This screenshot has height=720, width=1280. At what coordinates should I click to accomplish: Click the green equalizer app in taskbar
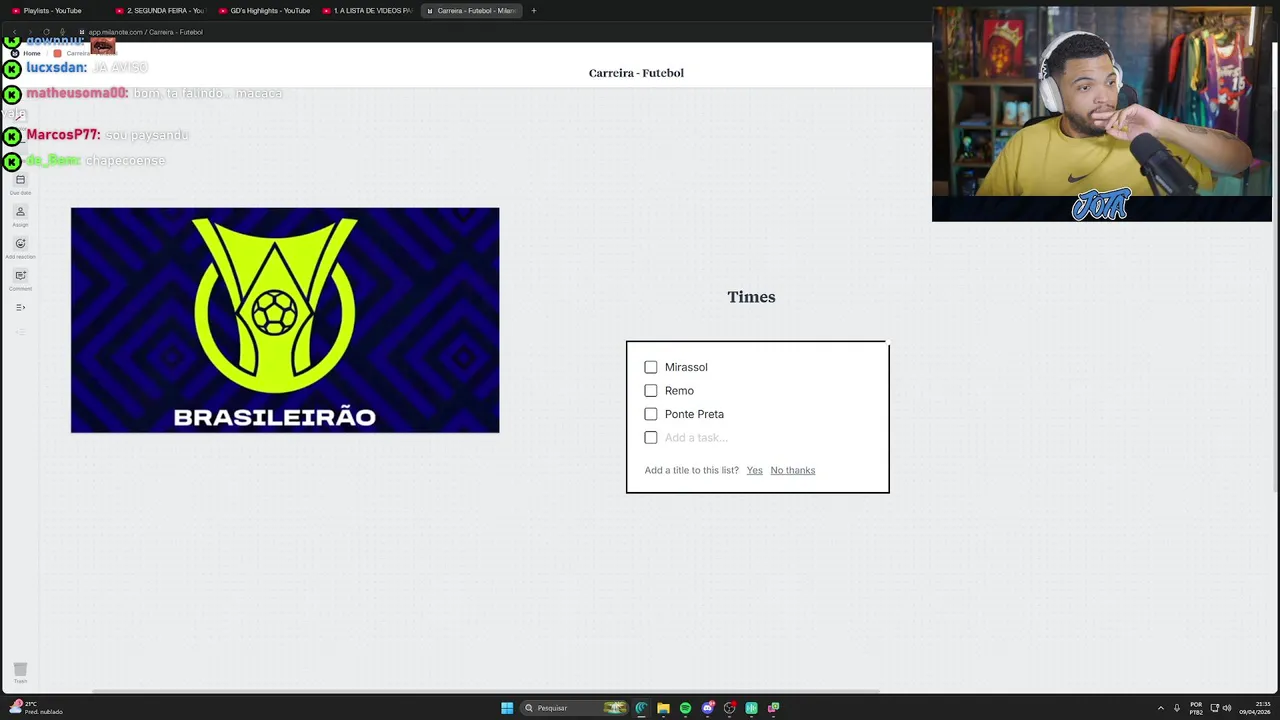751,708
